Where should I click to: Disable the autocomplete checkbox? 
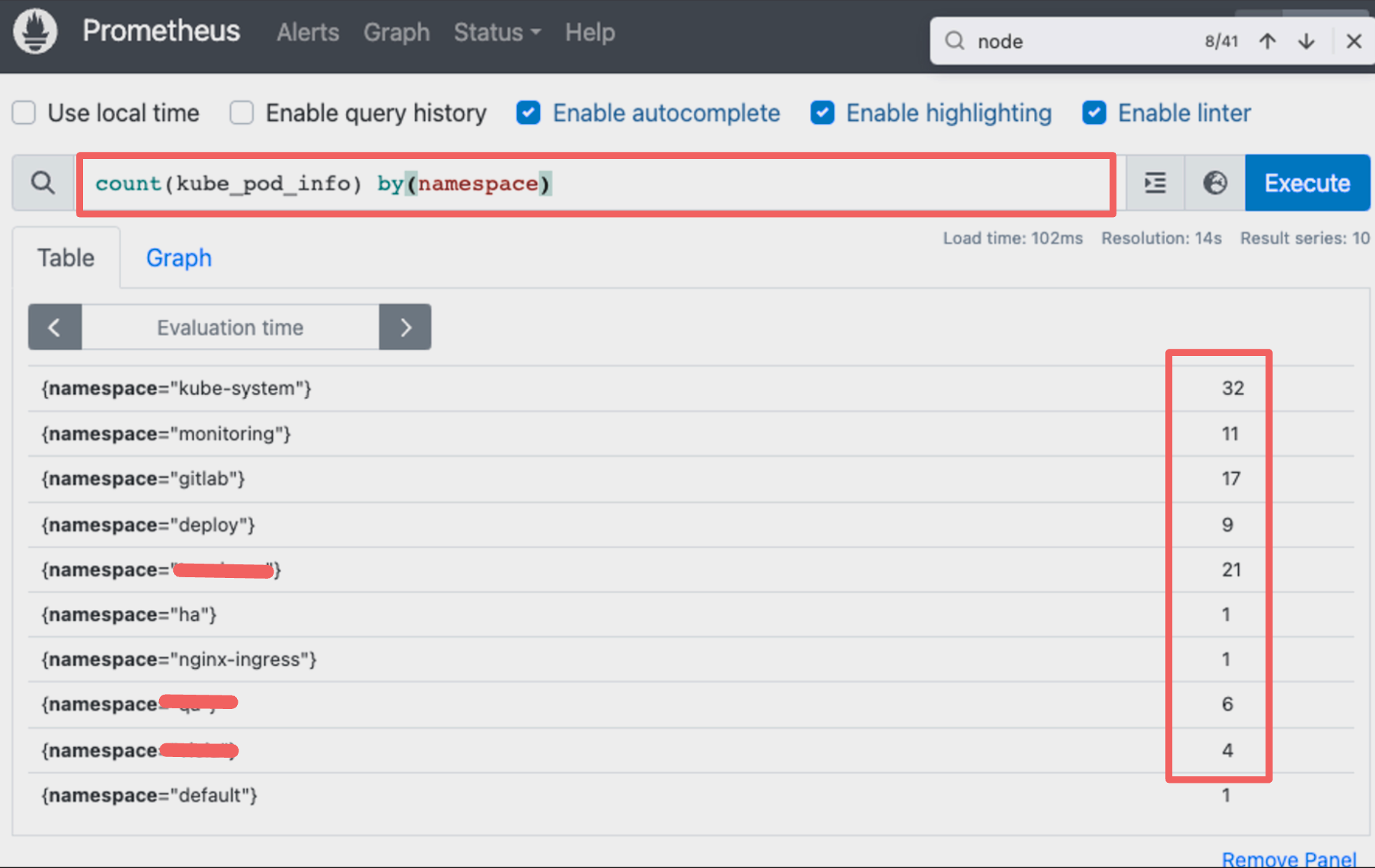click(529, 113)
